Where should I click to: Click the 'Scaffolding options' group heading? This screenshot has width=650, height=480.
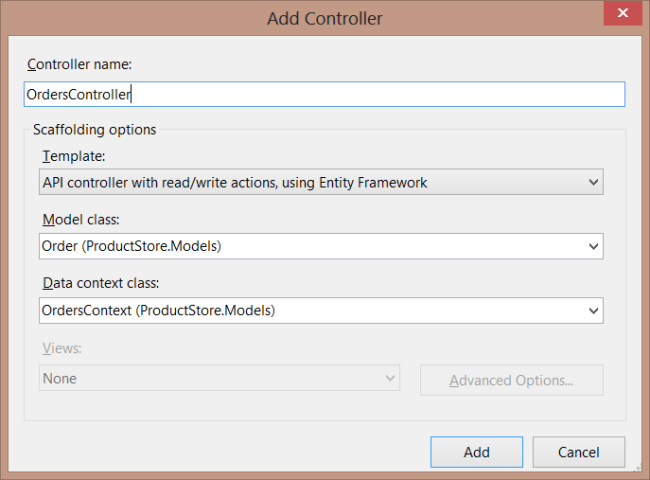point(94,130)
